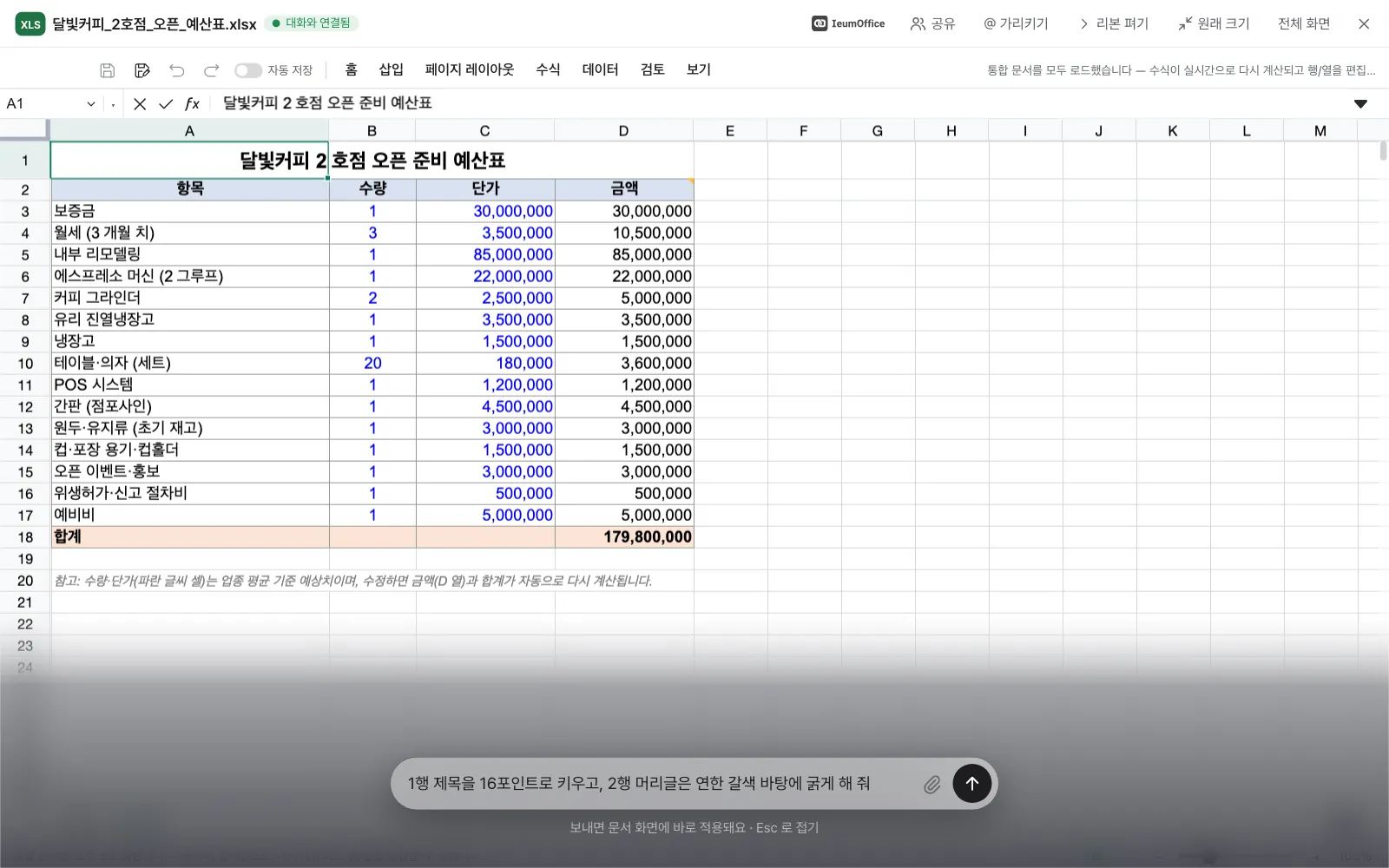This screenshot has height=868, width=1389.
Task: Open the 수식 ribbon tab
Action: [548, 69]
